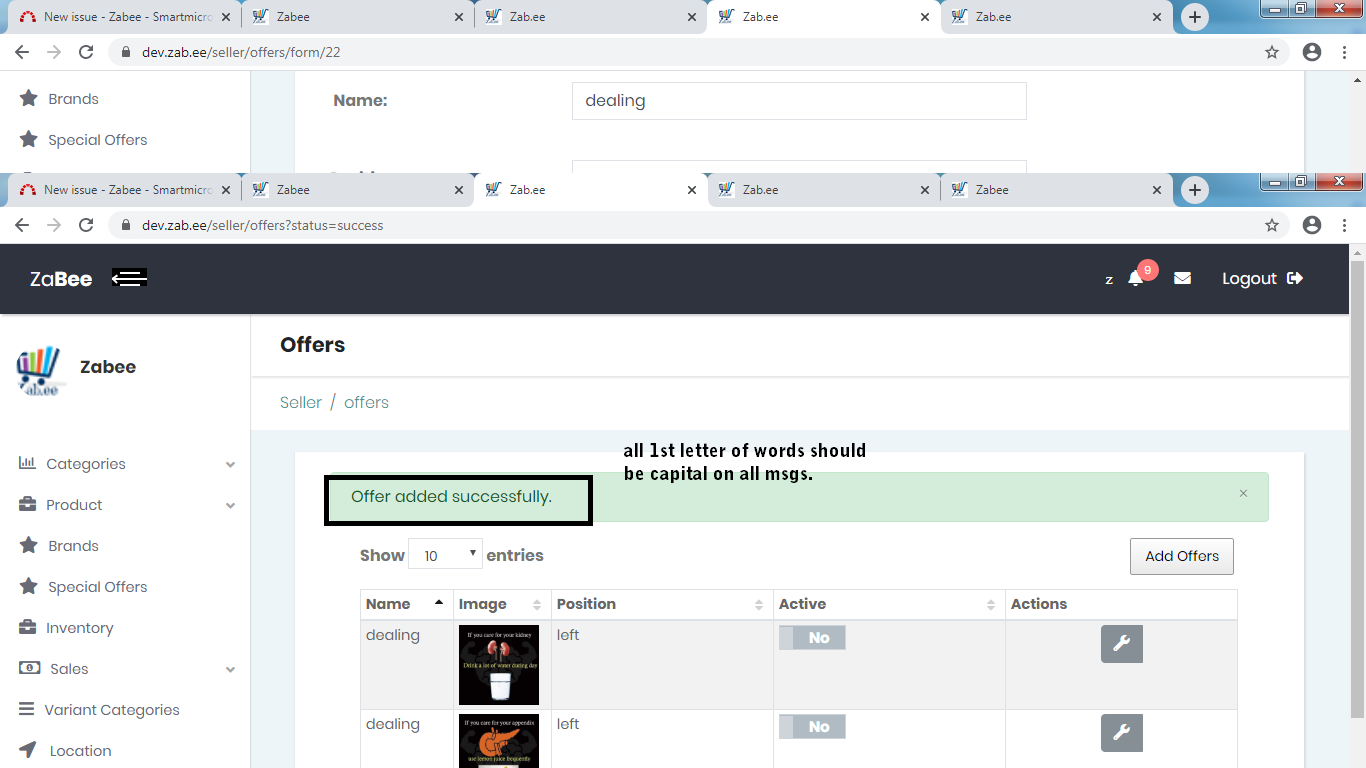Viewport: 1366px width, 768px height.
Task: Open the profile avatar in the upper browser window
Action: pos(1312,52)
